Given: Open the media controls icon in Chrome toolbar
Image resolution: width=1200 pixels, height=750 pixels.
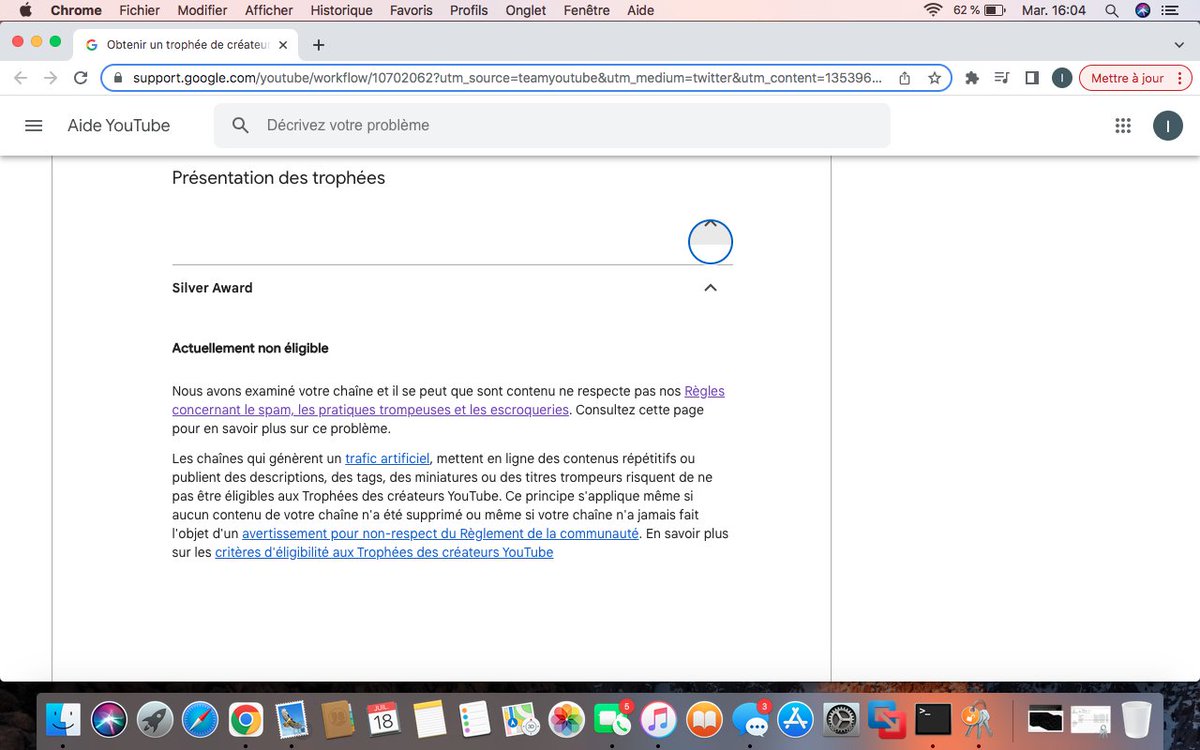Looking at the screenshot, I should click(x=1001, y=78).
